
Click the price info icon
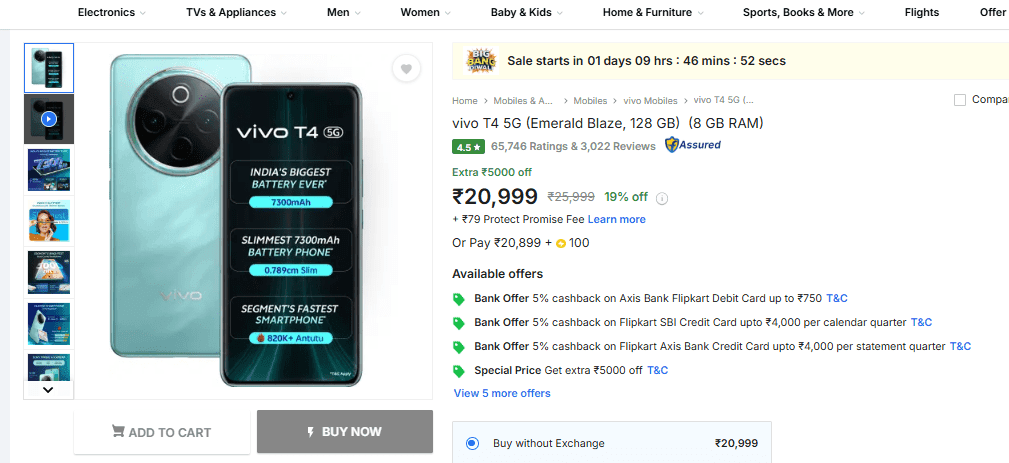point(662,198)
